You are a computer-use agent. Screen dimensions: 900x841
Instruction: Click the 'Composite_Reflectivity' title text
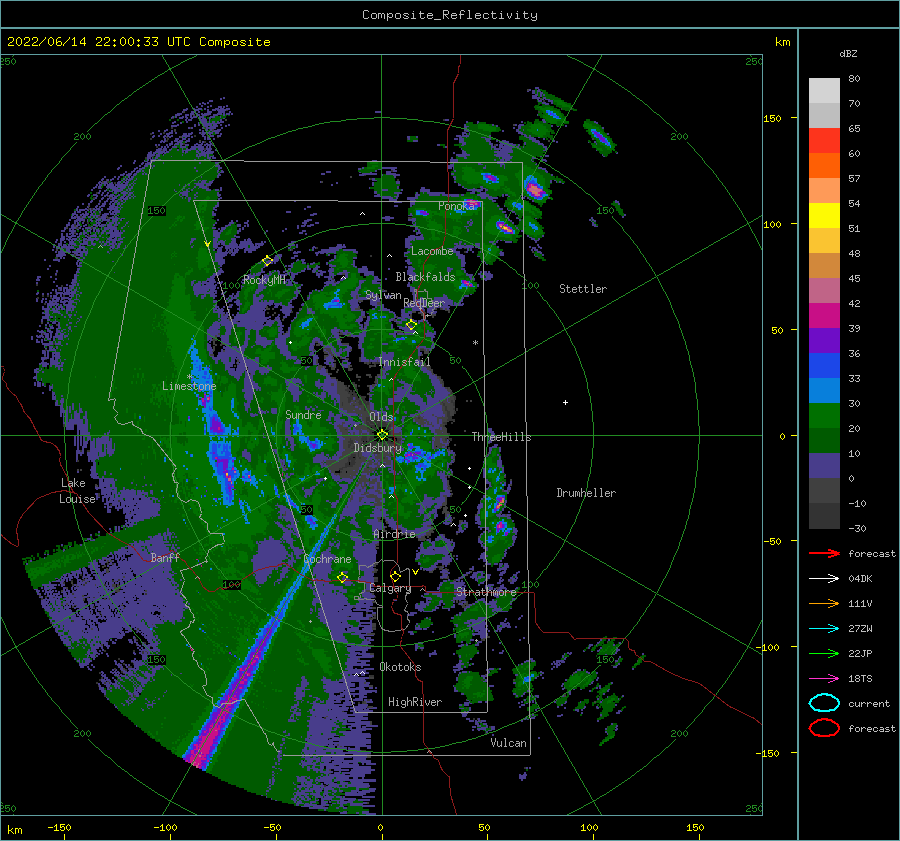tap(450, 15)
